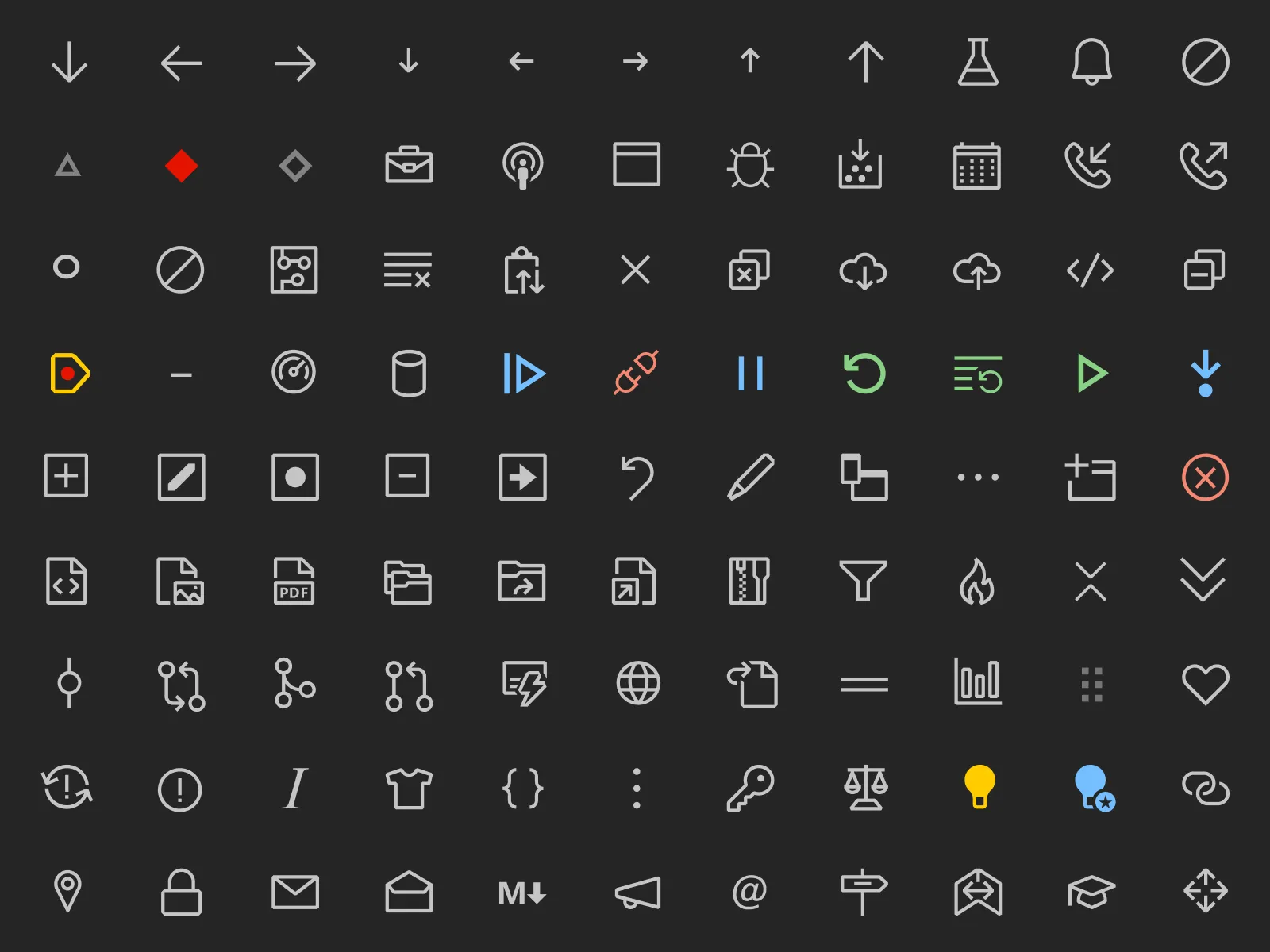1270x952 pixels.
Task: Click the blue pause icon
Action: pos(750,374)
